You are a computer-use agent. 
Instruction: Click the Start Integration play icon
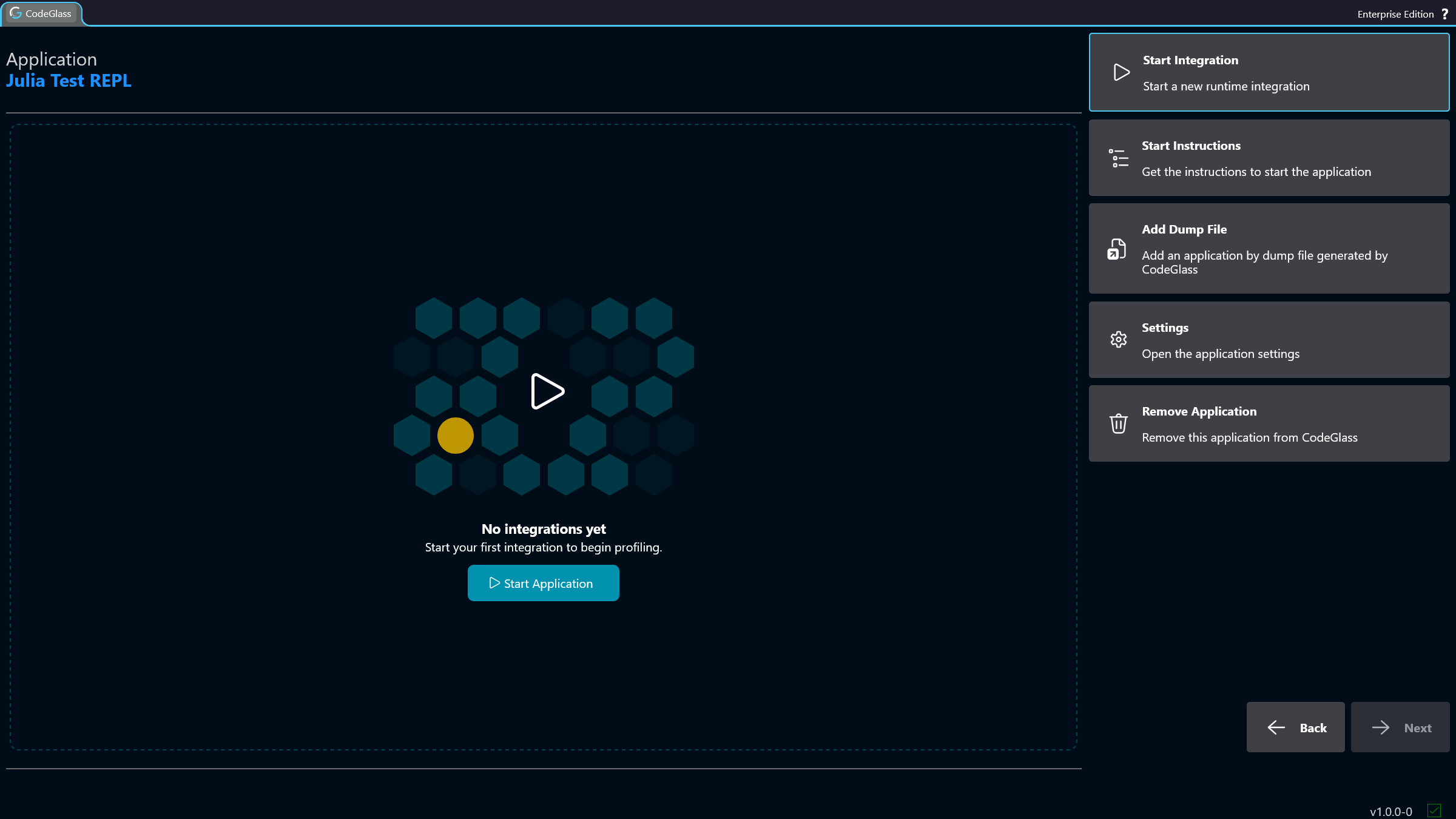pyautogui.click(x=1122, y=73)
